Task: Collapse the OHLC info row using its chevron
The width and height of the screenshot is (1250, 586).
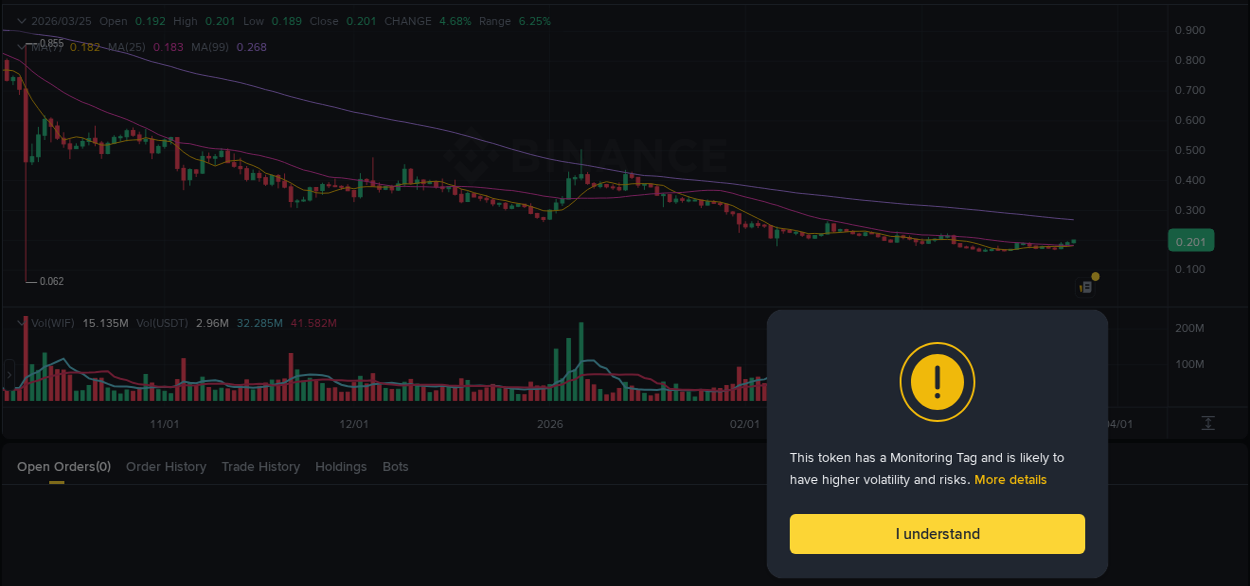Action: coord(19,20)
